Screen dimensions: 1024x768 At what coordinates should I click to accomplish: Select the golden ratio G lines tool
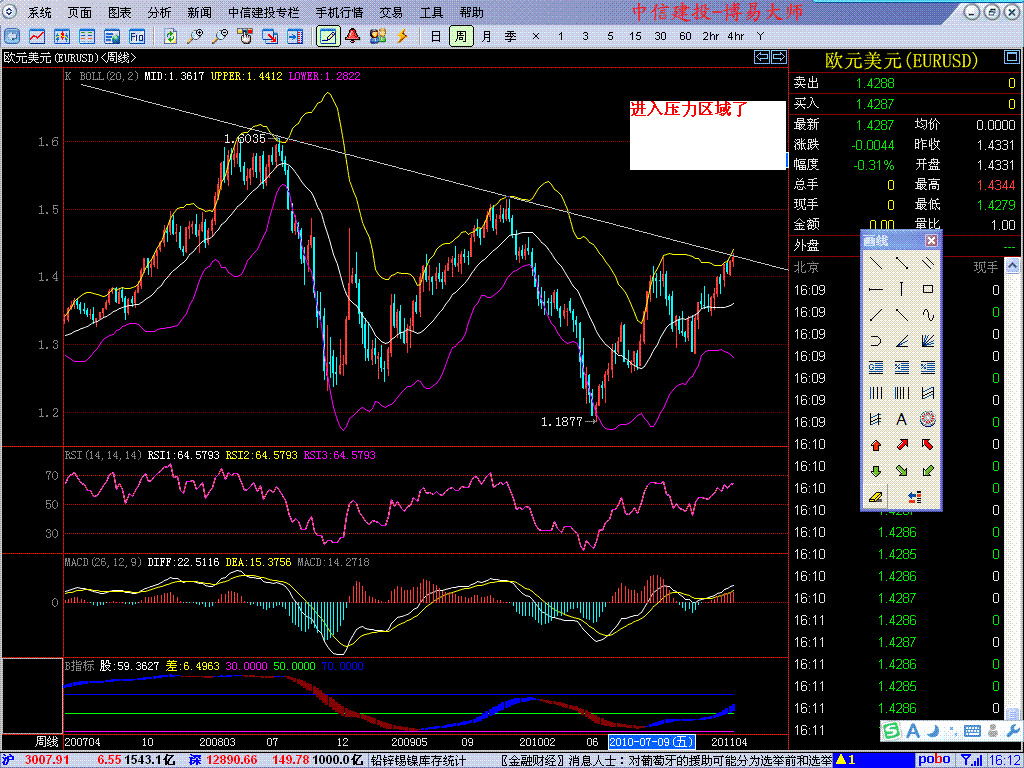876,367
